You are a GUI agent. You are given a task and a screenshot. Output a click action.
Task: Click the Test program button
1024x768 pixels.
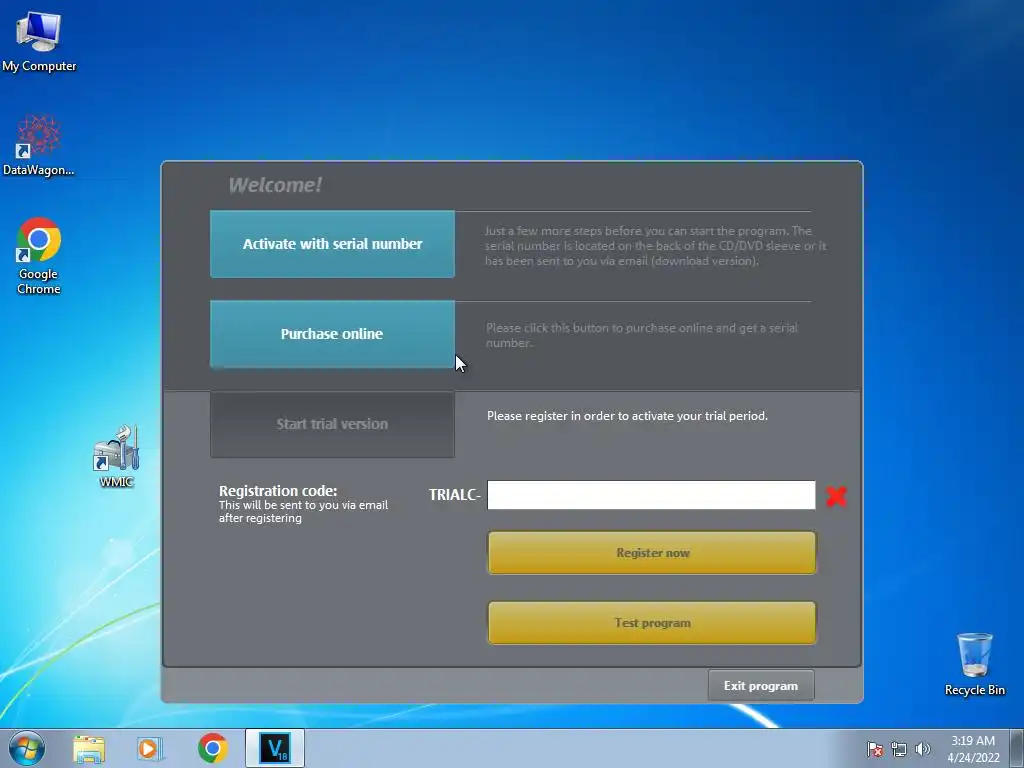pos(652,622)
